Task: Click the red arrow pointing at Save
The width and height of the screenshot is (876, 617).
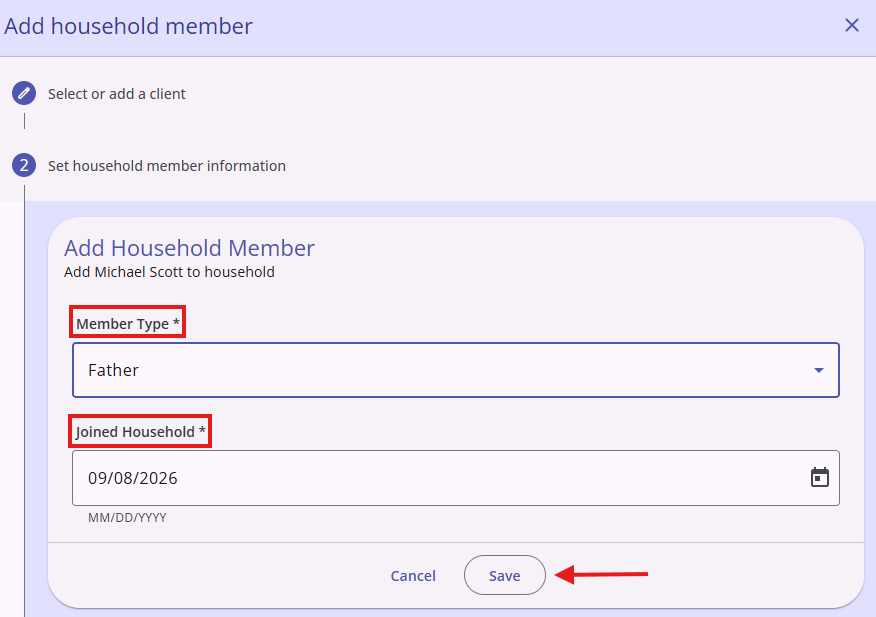Action: pos(601,575)
